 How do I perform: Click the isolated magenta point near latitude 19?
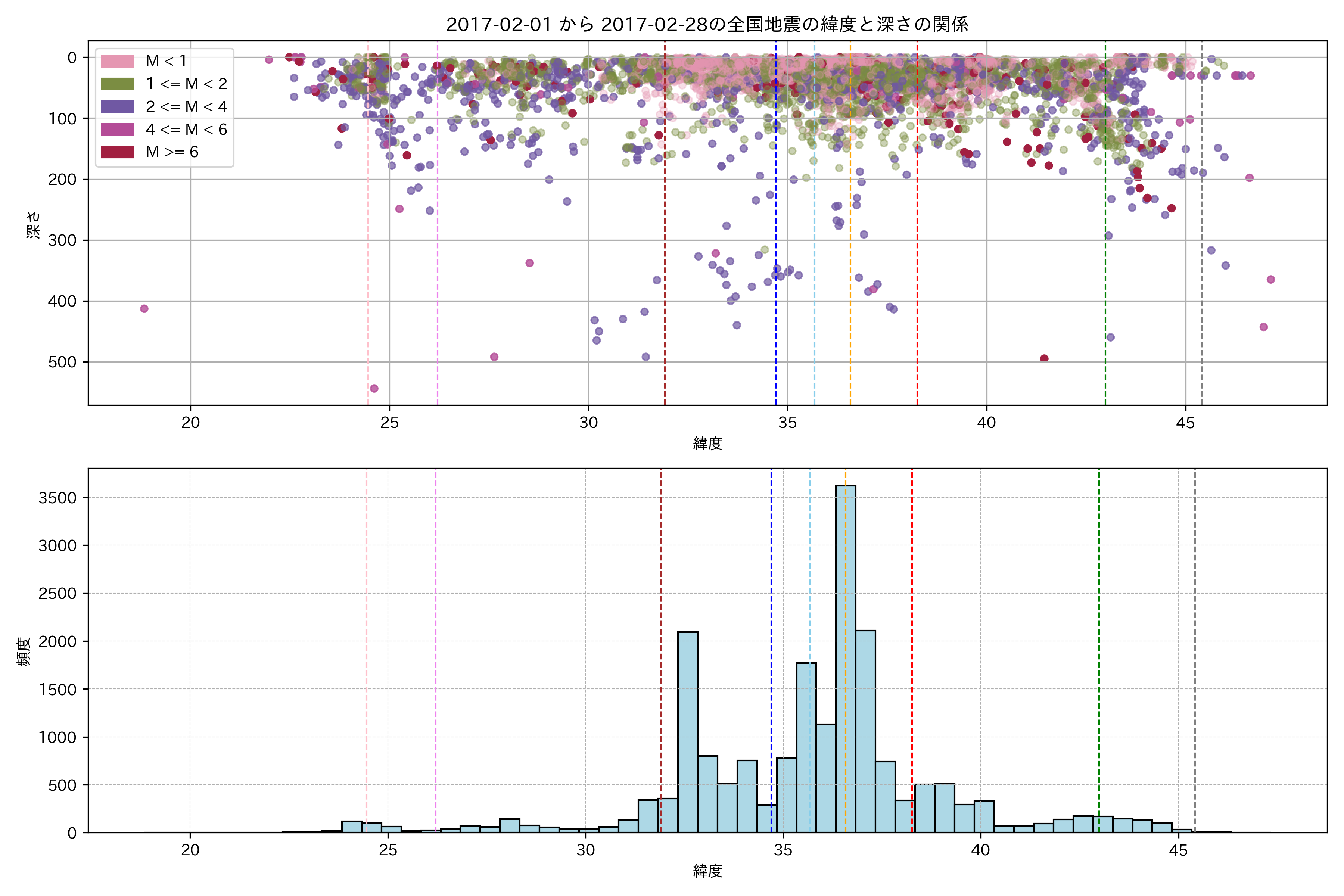(x=144, y=309)
